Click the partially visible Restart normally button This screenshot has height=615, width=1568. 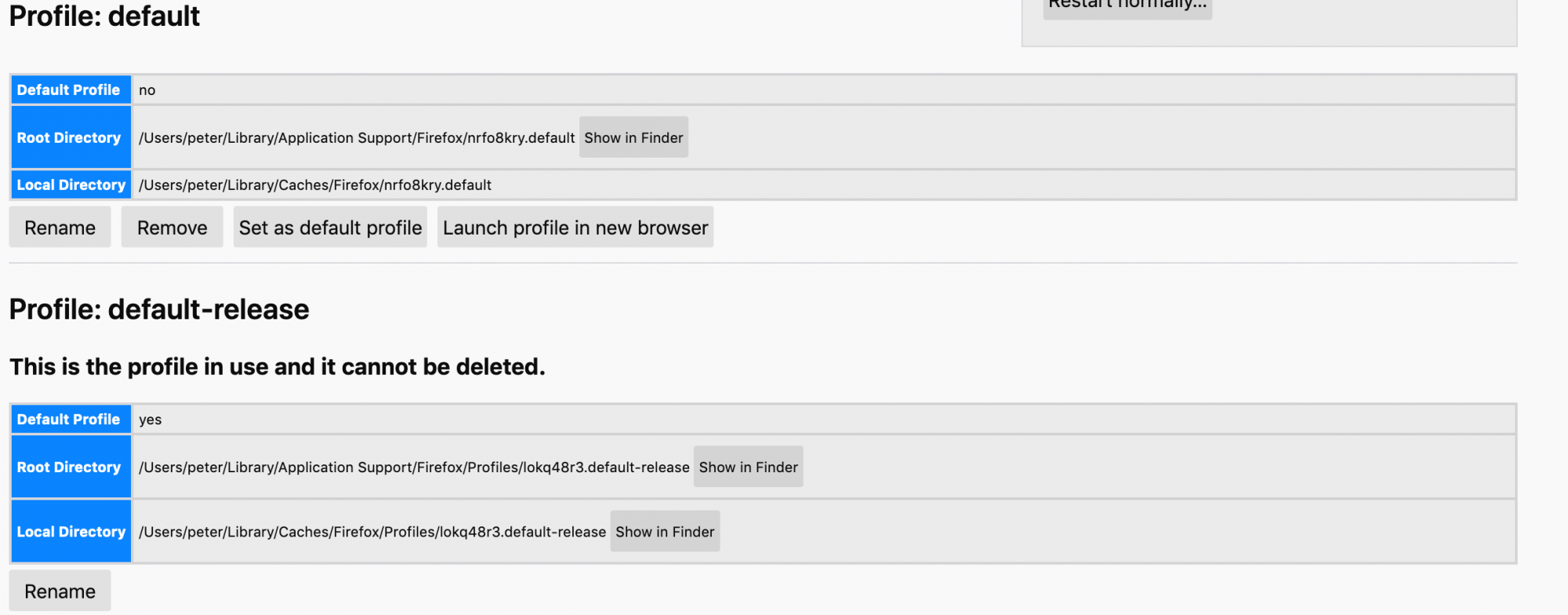pyautogui.click(x=1127, y=8)
